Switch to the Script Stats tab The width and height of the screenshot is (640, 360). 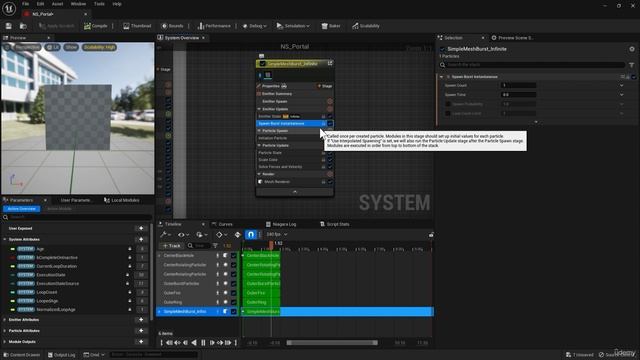(335, 224)
